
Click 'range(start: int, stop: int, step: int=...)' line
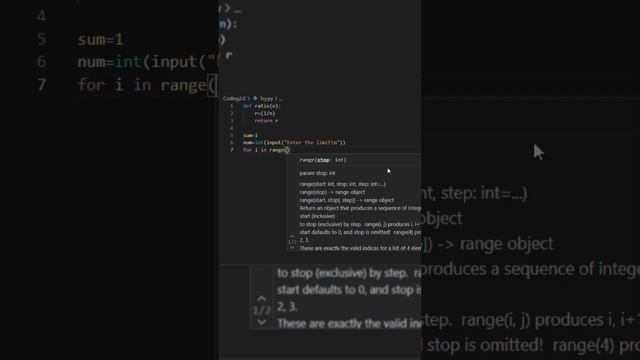click(x=342, y=184)
